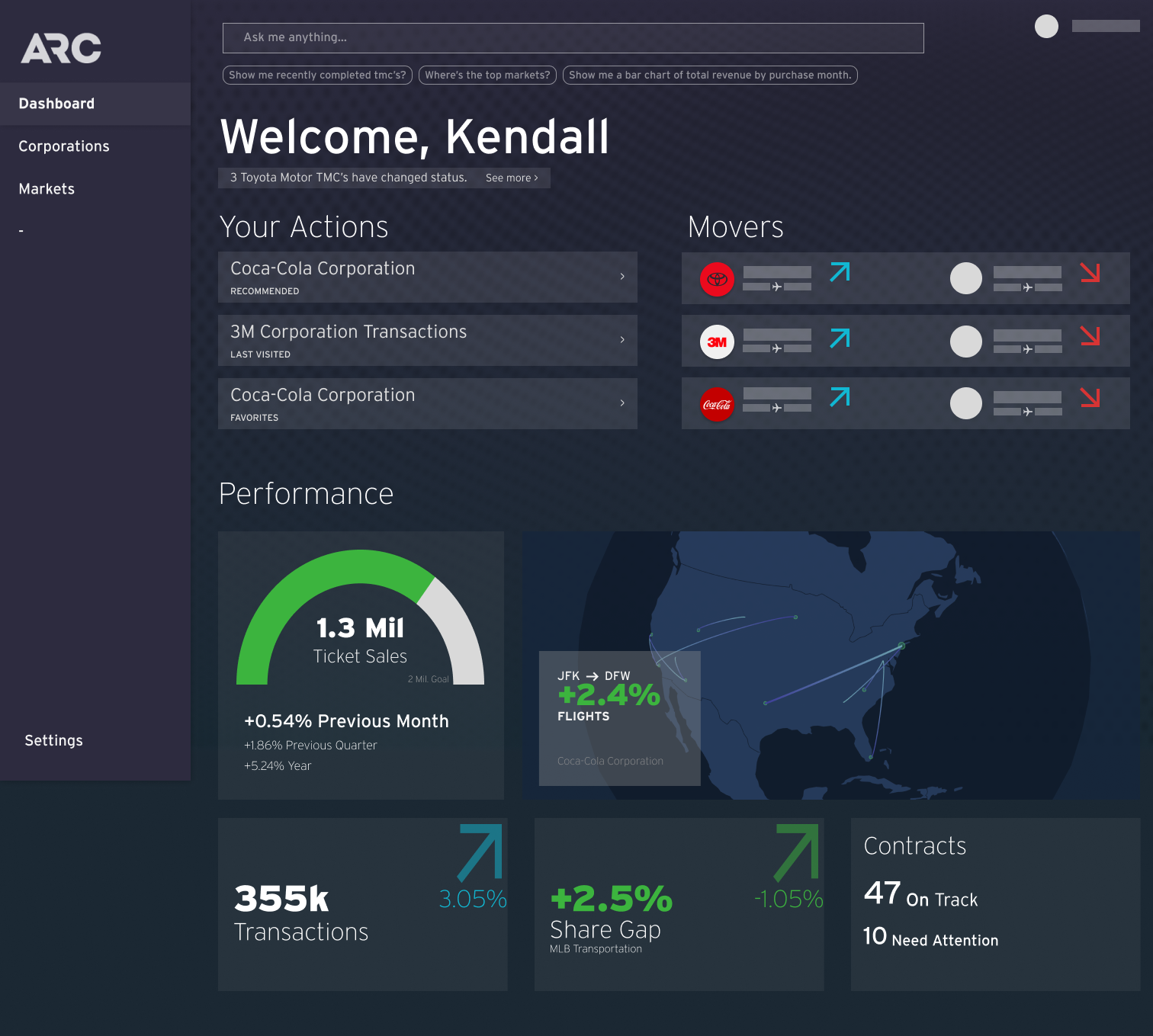Click the airplane icon in 3M mover row

click(777, 348)
